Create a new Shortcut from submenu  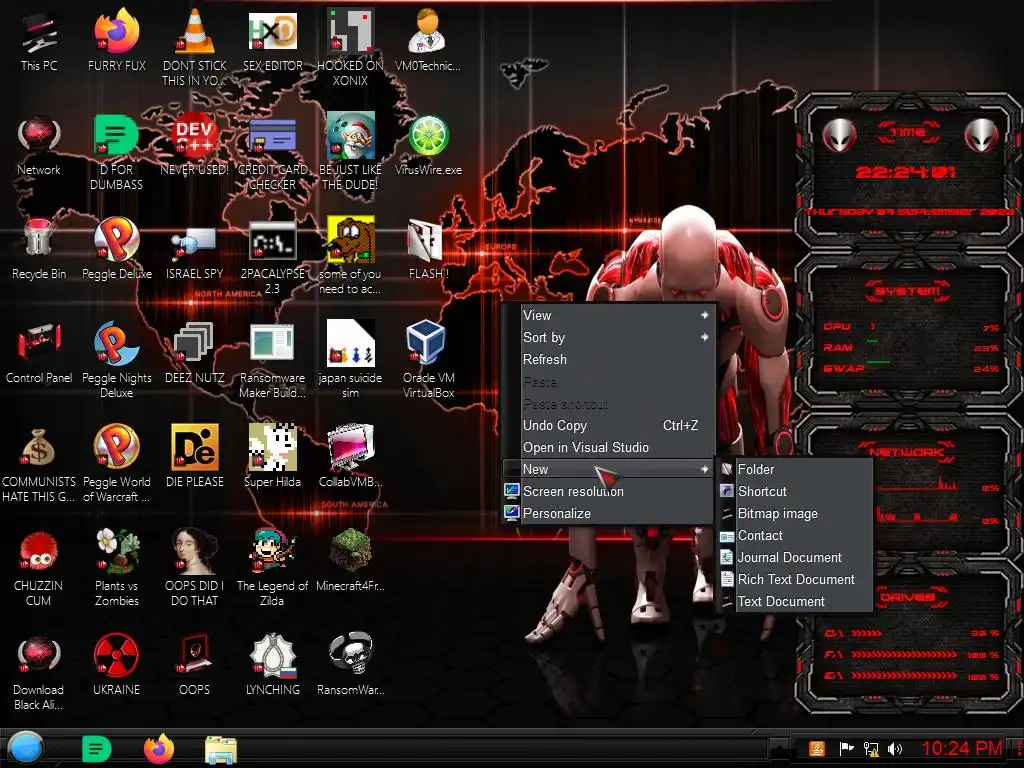click(x=795, y=492)
